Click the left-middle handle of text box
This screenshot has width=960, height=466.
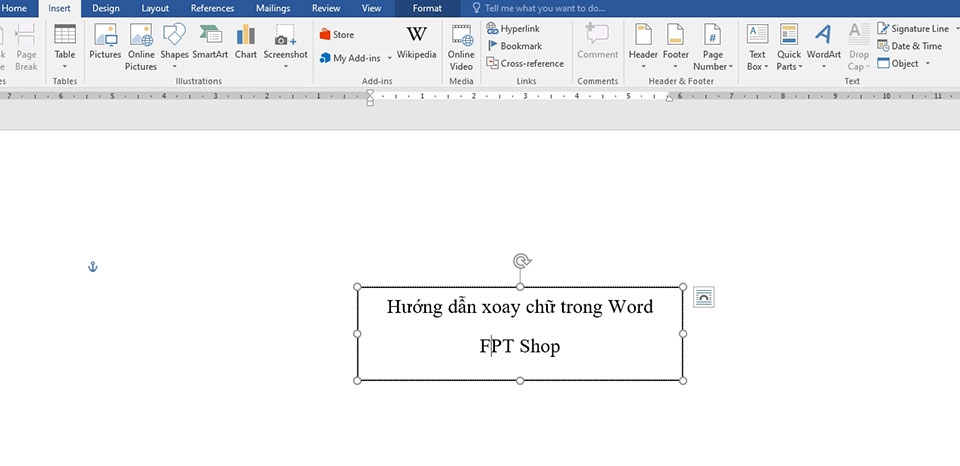pyautogui.click(x=358, y=334)
